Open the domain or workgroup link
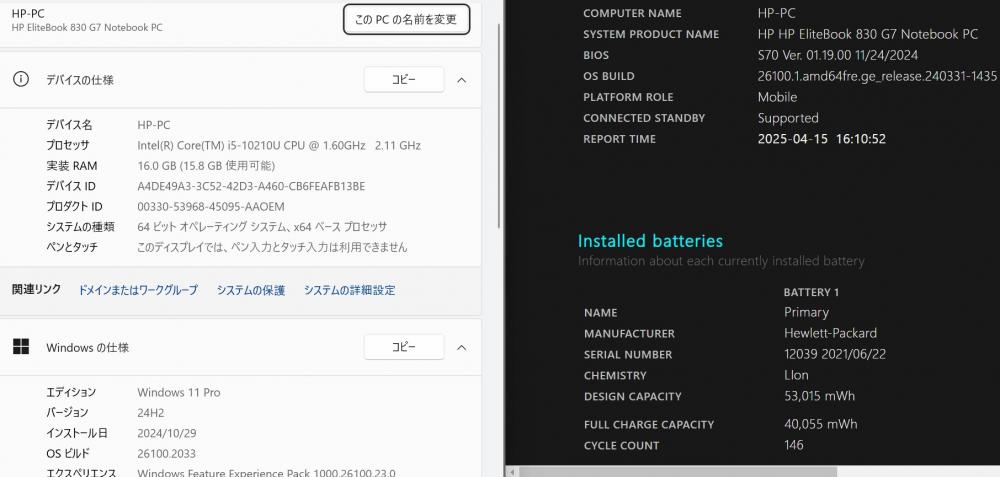This screenshot has width=1000, height=477. [138, 290]
